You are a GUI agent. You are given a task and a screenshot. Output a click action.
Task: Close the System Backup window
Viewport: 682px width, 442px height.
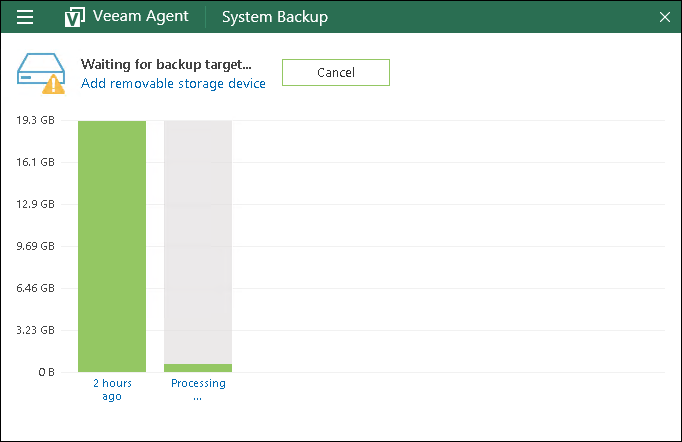click(665, 17)
